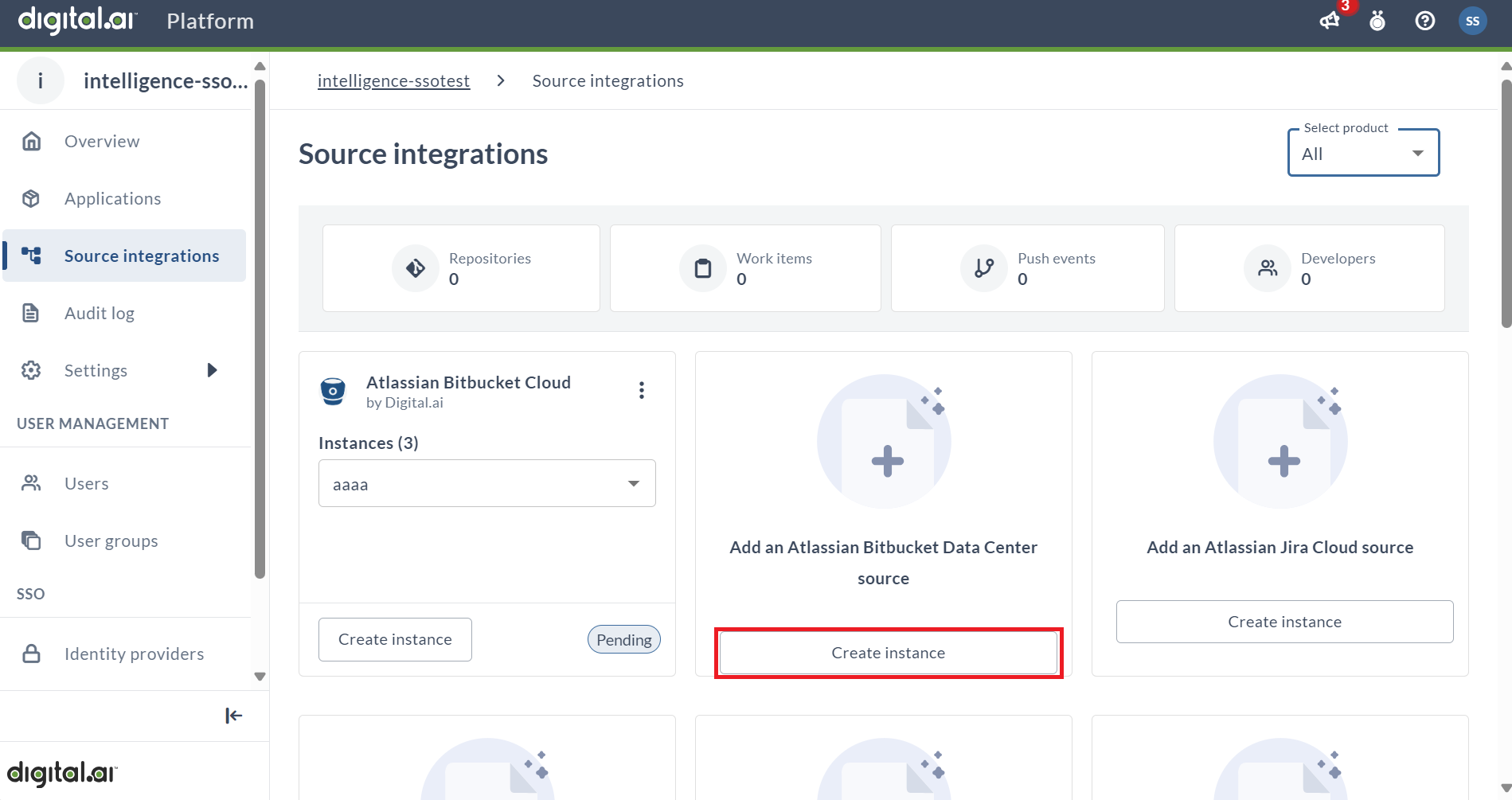Click Create instance for Bitbucket Data Center
Image resolution: width=1512 pixels, height=800 pixels.
[889, 653]
